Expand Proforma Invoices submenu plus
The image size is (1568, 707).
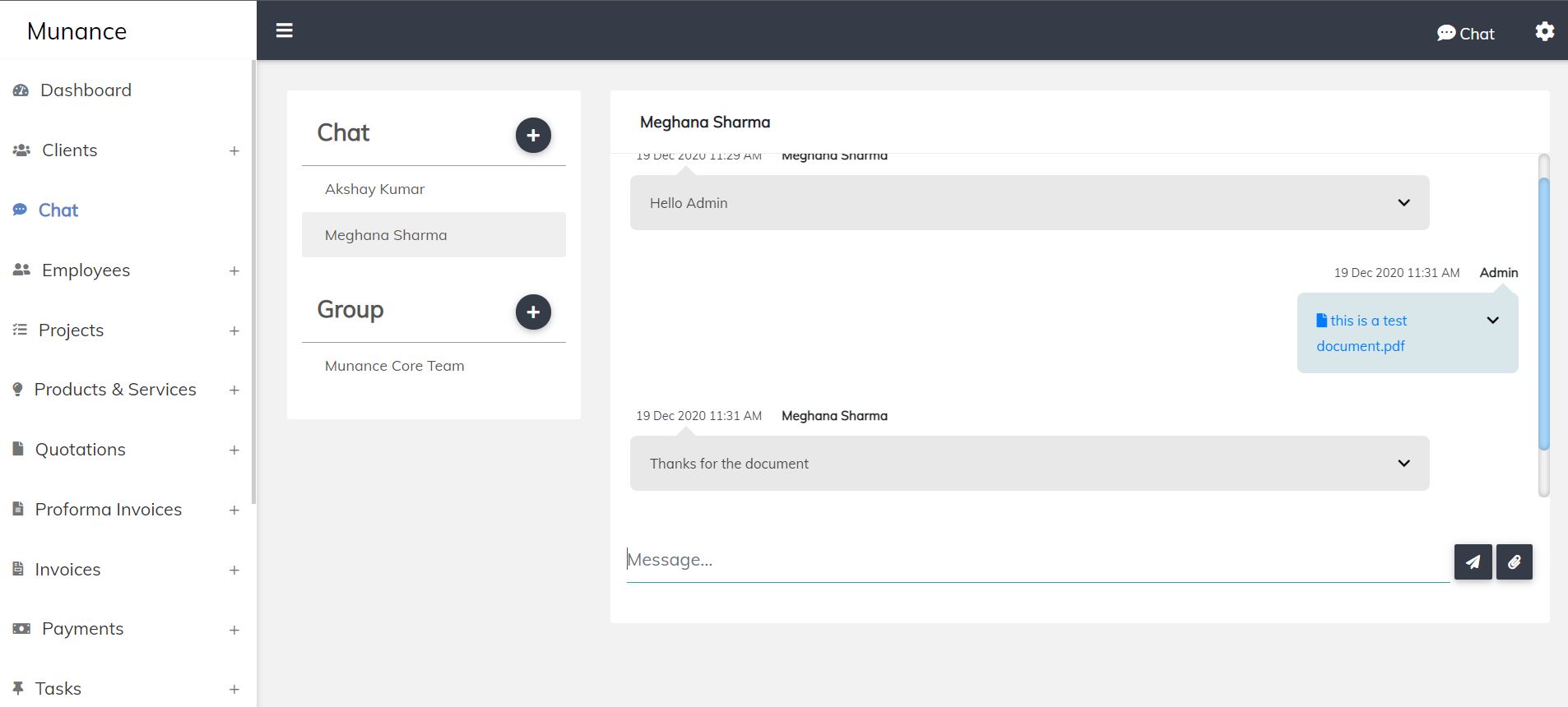234,511
